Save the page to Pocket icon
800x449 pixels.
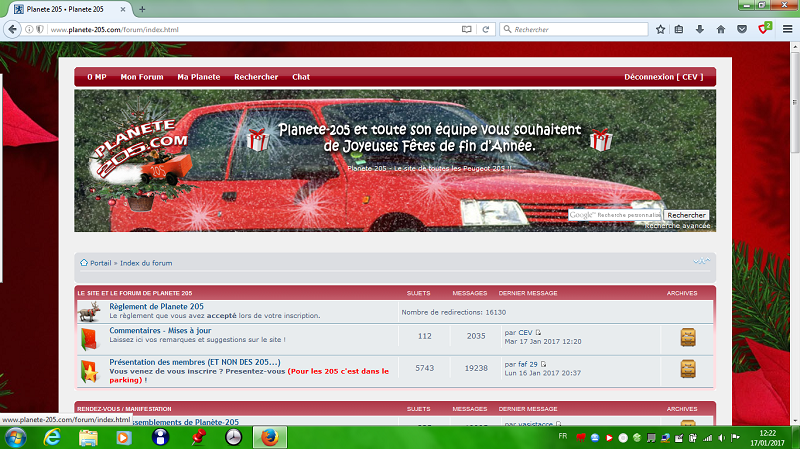pos(742,30)
